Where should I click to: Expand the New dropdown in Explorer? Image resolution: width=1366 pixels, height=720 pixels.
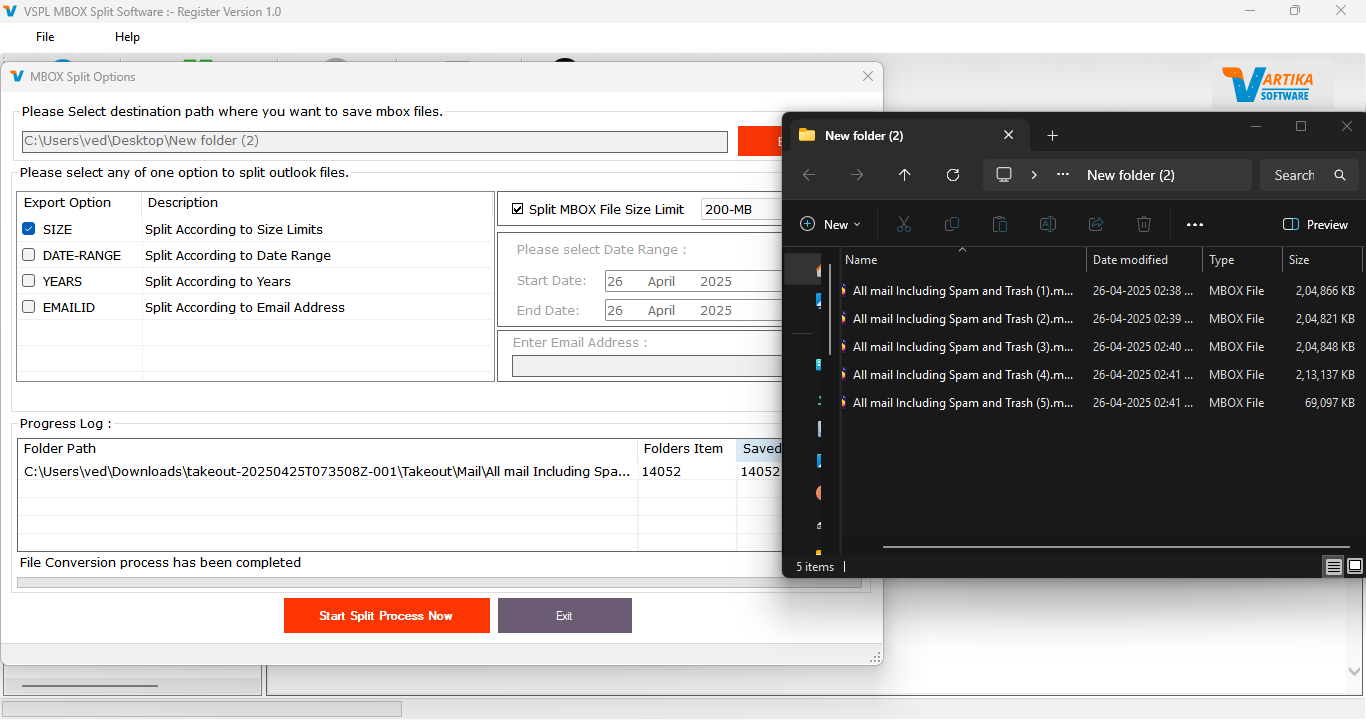(830, 225)
